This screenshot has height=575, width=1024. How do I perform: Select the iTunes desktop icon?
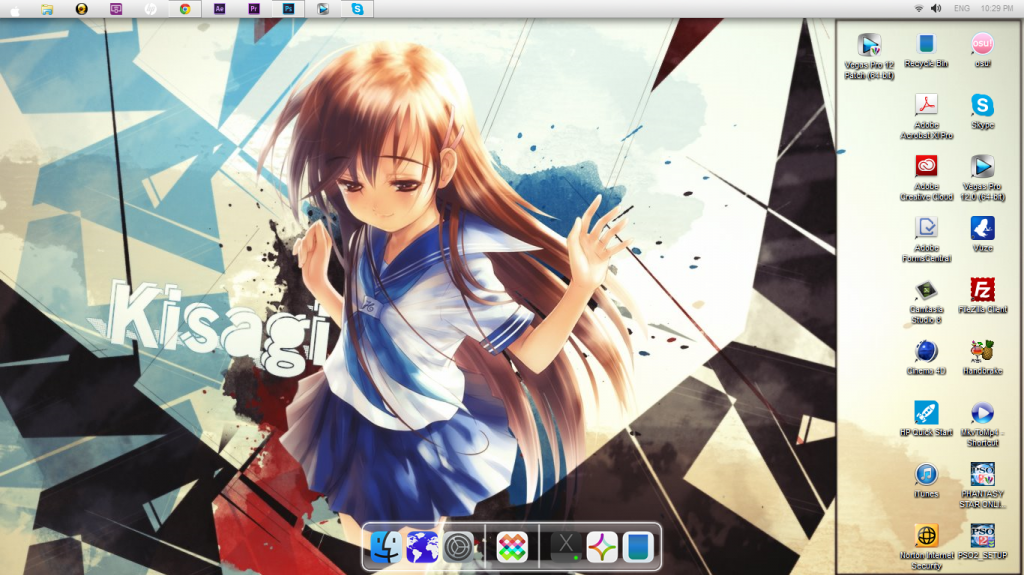[926, 480]
